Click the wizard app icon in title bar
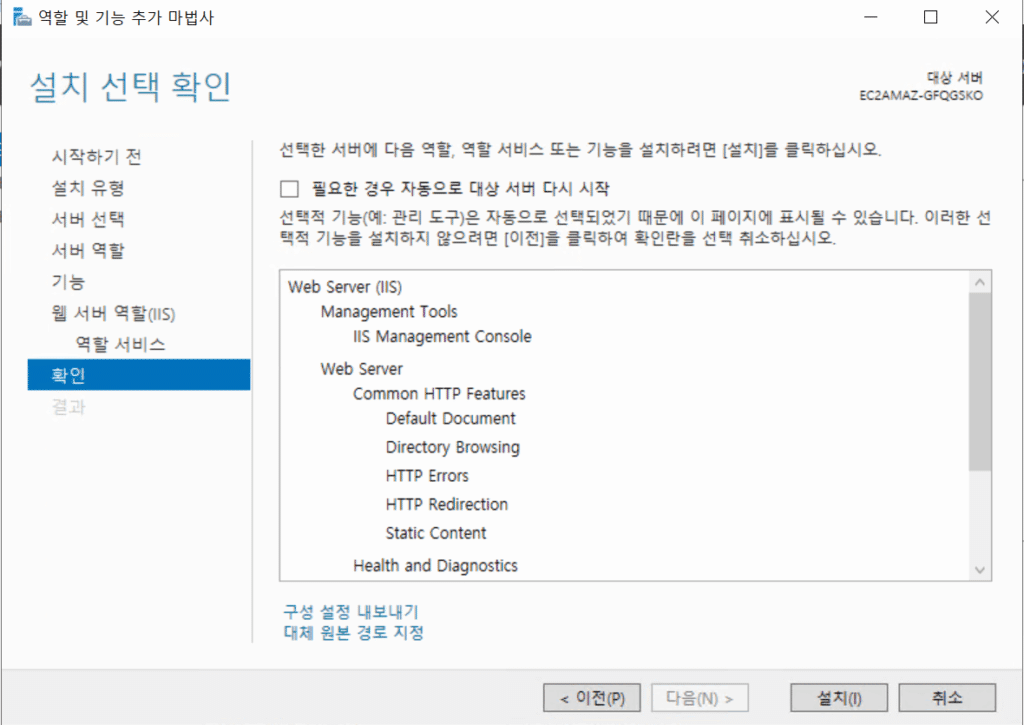Image resolution: width=1024 pixels, height=725 pixels. (22, 18)
